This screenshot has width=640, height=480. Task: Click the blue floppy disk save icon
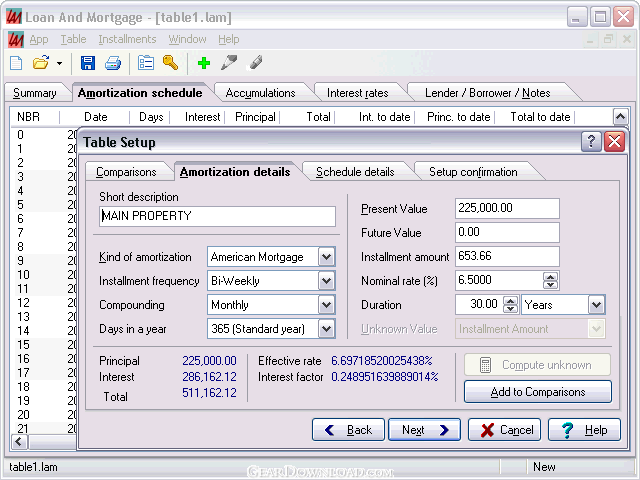click(x=88, y=63)
